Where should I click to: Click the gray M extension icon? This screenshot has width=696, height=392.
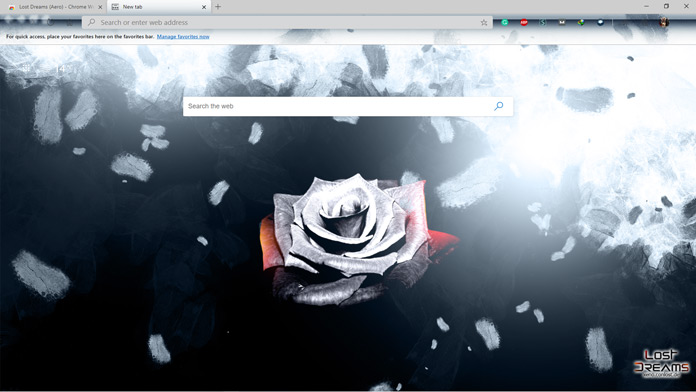click(562, 22)
